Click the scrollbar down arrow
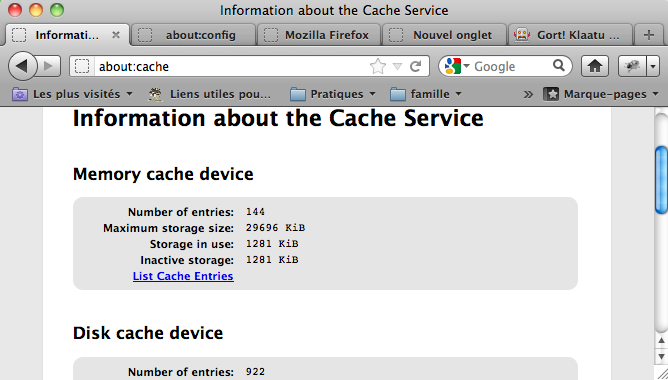 coord(661,357)
